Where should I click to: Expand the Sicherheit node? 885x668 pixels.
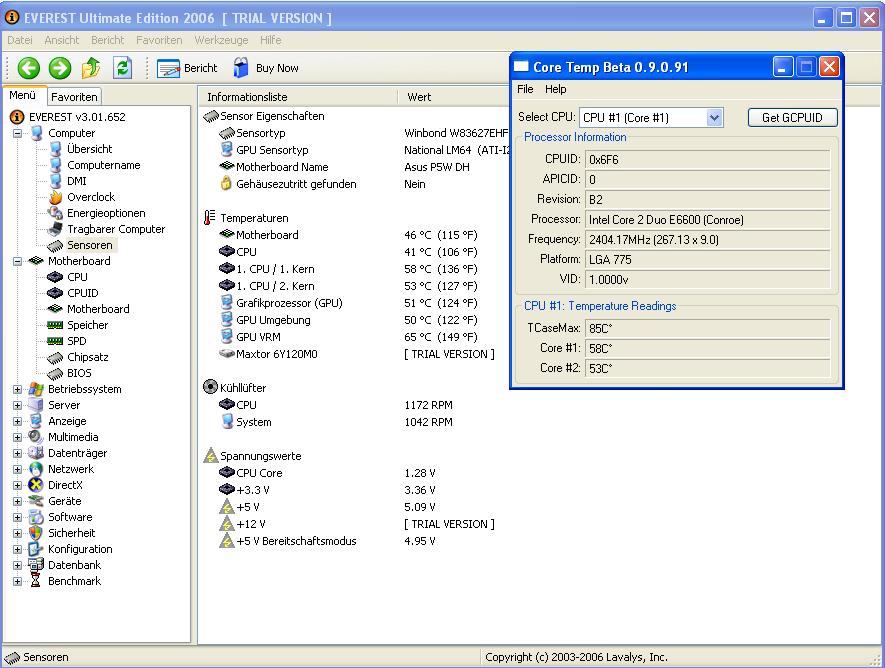pos(17,533)
